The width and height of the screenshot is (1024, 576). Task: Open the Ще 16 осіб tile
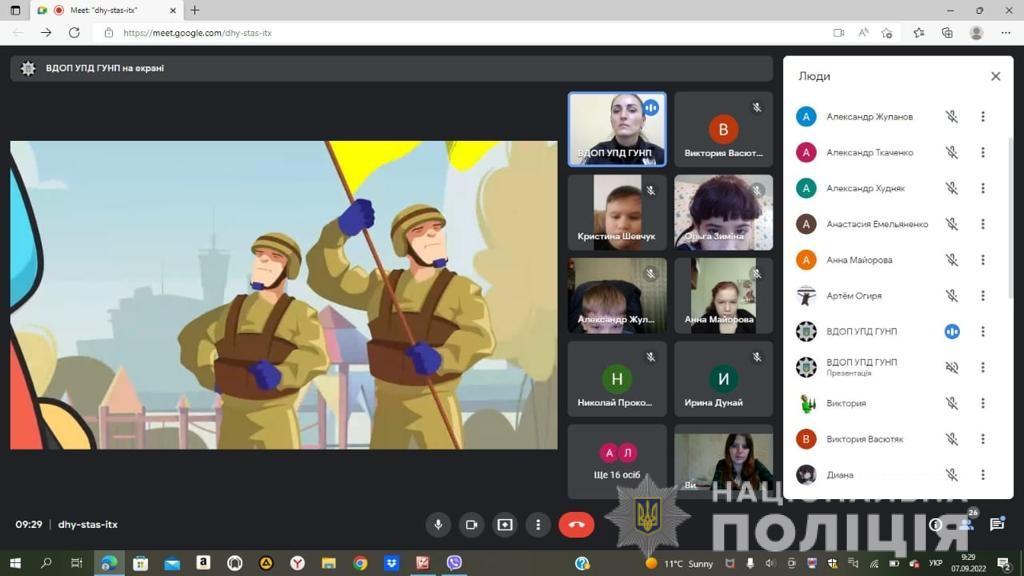[x=617, y=462]
